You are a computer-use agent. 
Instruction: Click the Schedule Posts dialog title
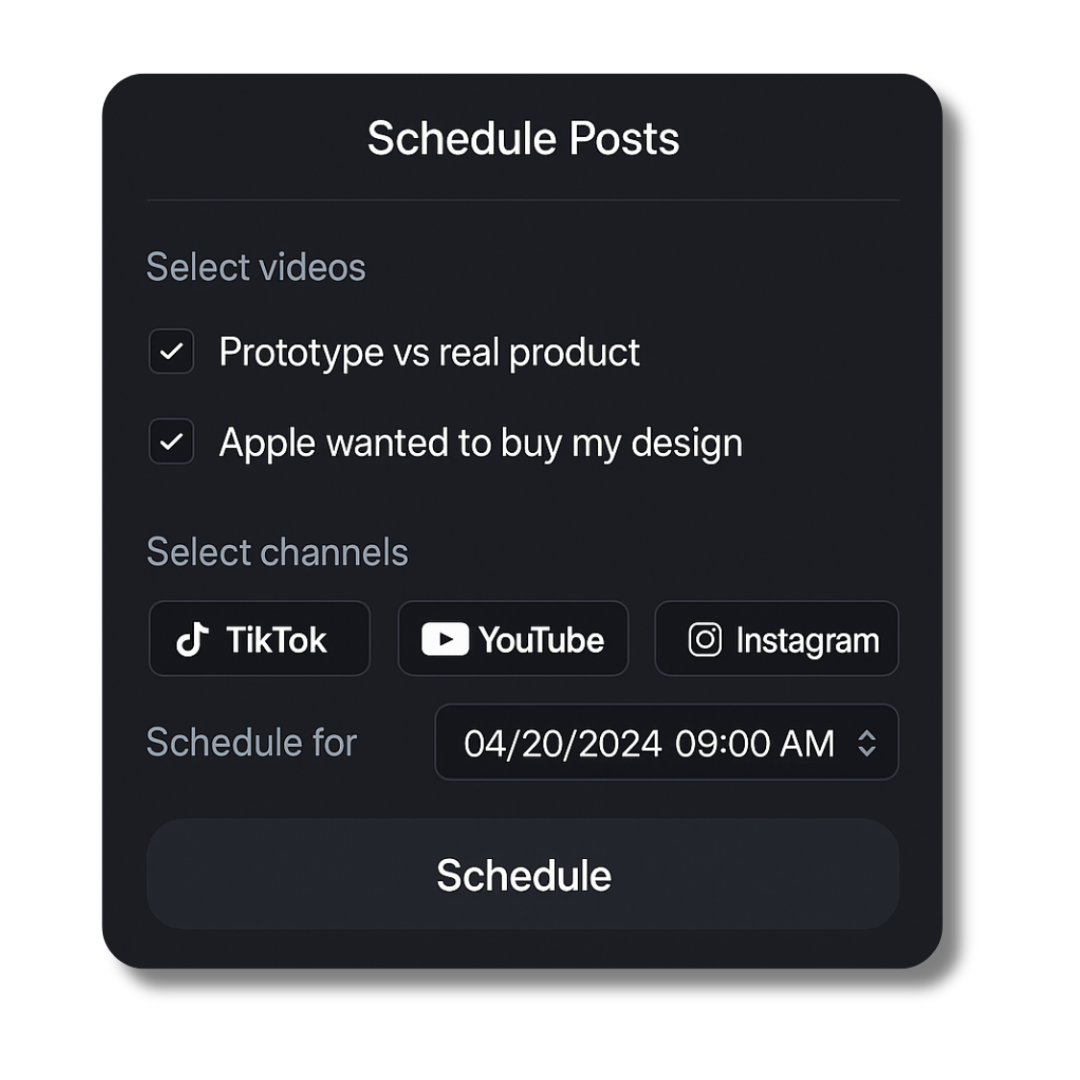(523, 138)
